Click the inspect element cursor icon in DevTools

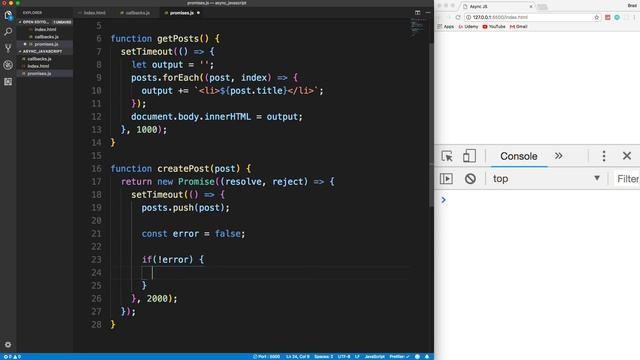(447, 156)
